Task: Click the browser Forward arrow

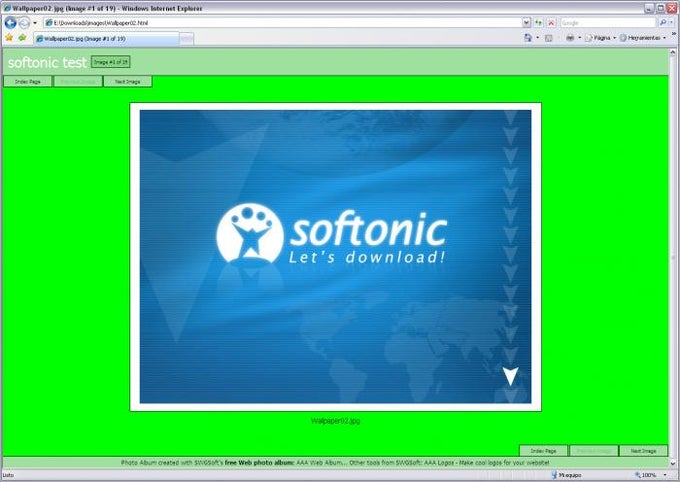Action: click(25, 23)
